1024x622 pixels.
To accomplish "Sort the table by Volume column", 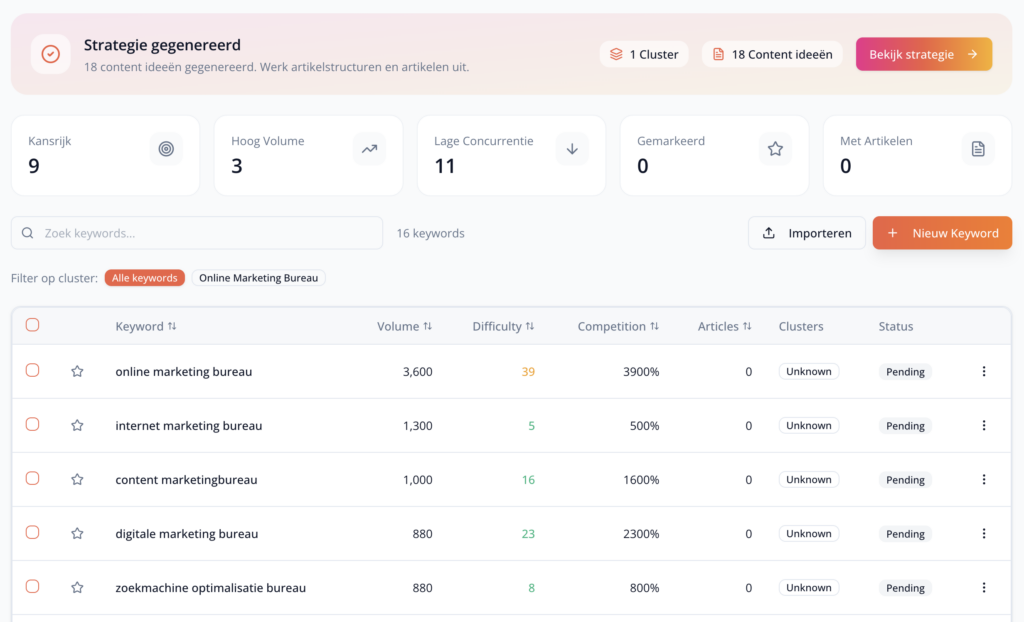I will coord(404,326).
